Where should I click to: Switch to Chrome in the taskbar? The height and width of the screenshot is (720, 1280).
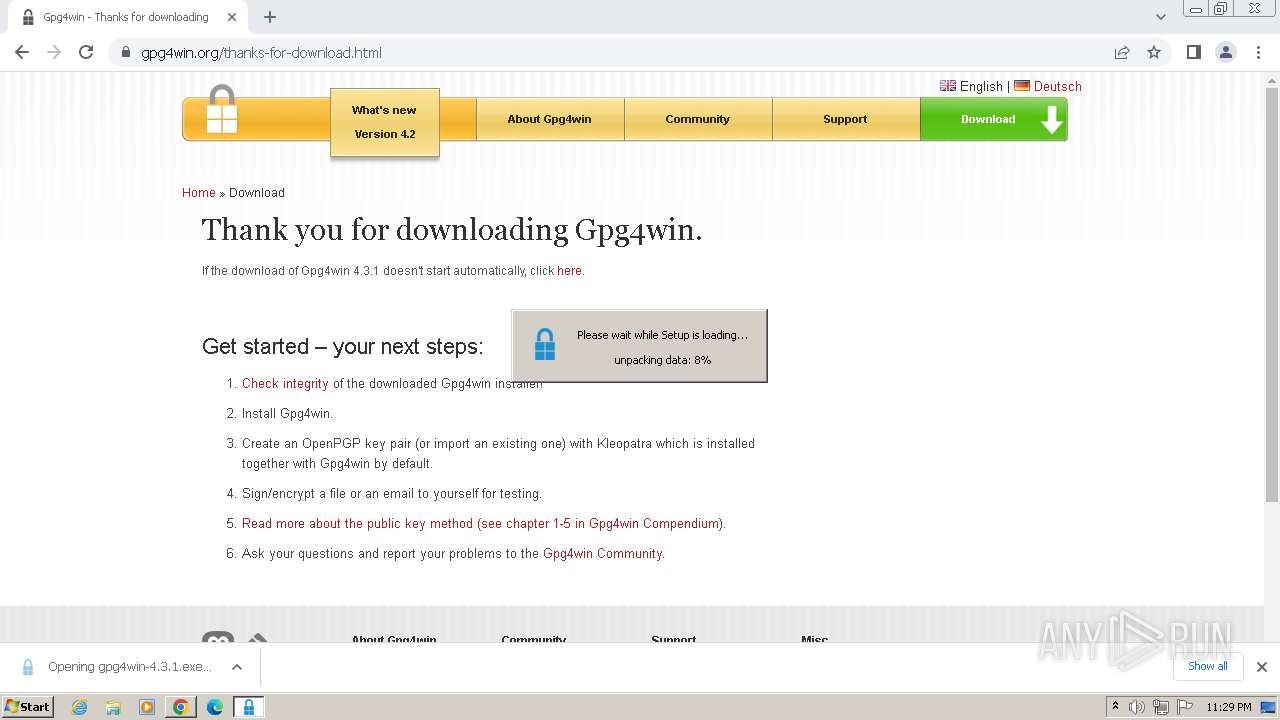(x=181, y=707)
